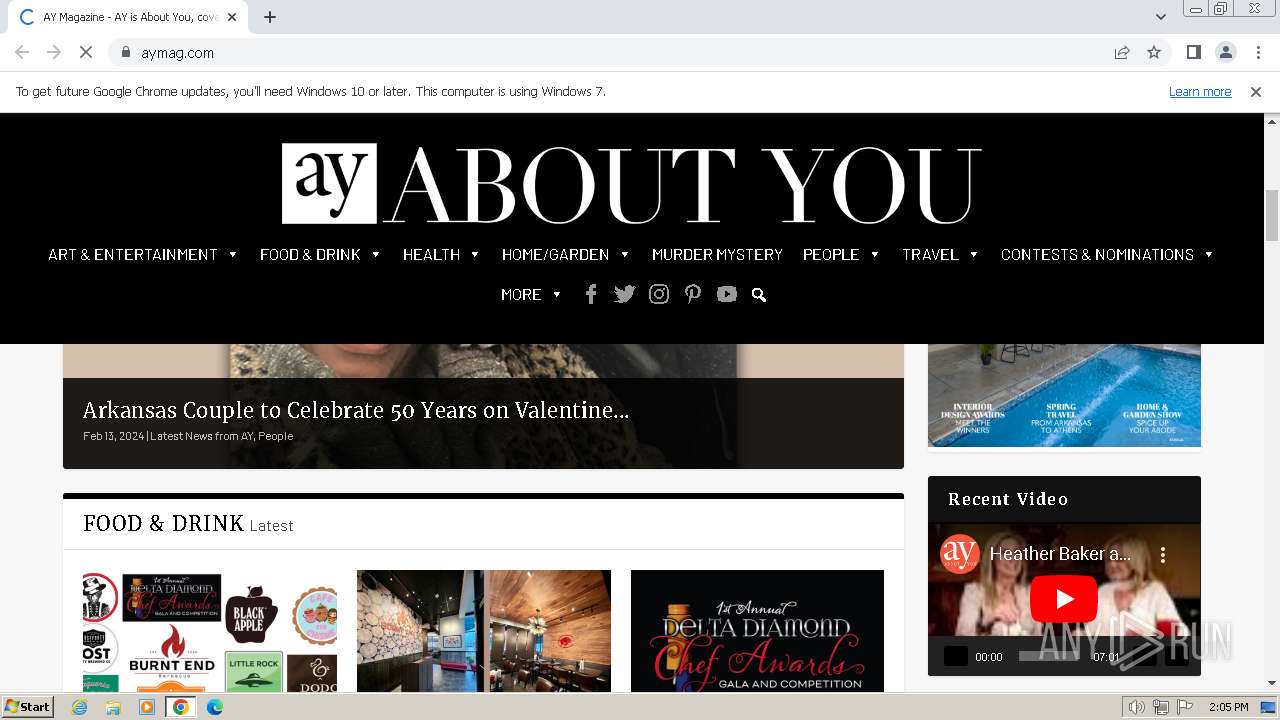Open the YouTube social icon
Screen dimensions: 1280x720
coord(727,294)
